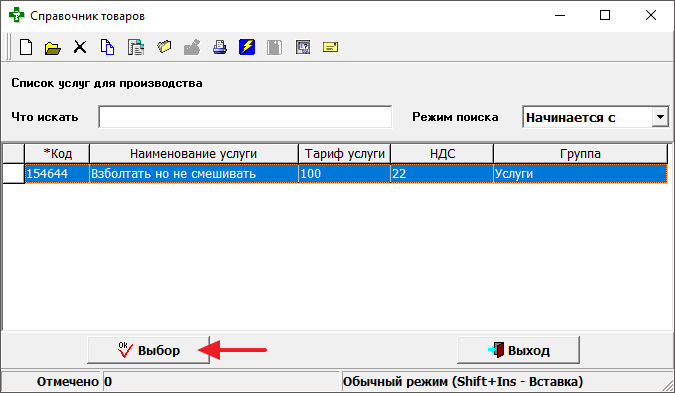Click the grayed-out book icon
675x393 pixels.
point(274,47)
